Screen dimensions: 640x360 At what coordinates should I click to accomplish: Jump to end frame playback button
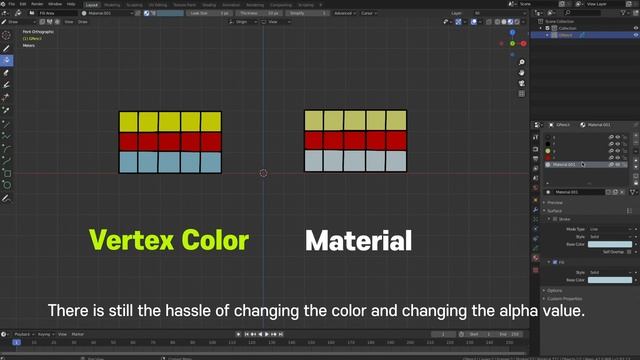coord(281,334)
